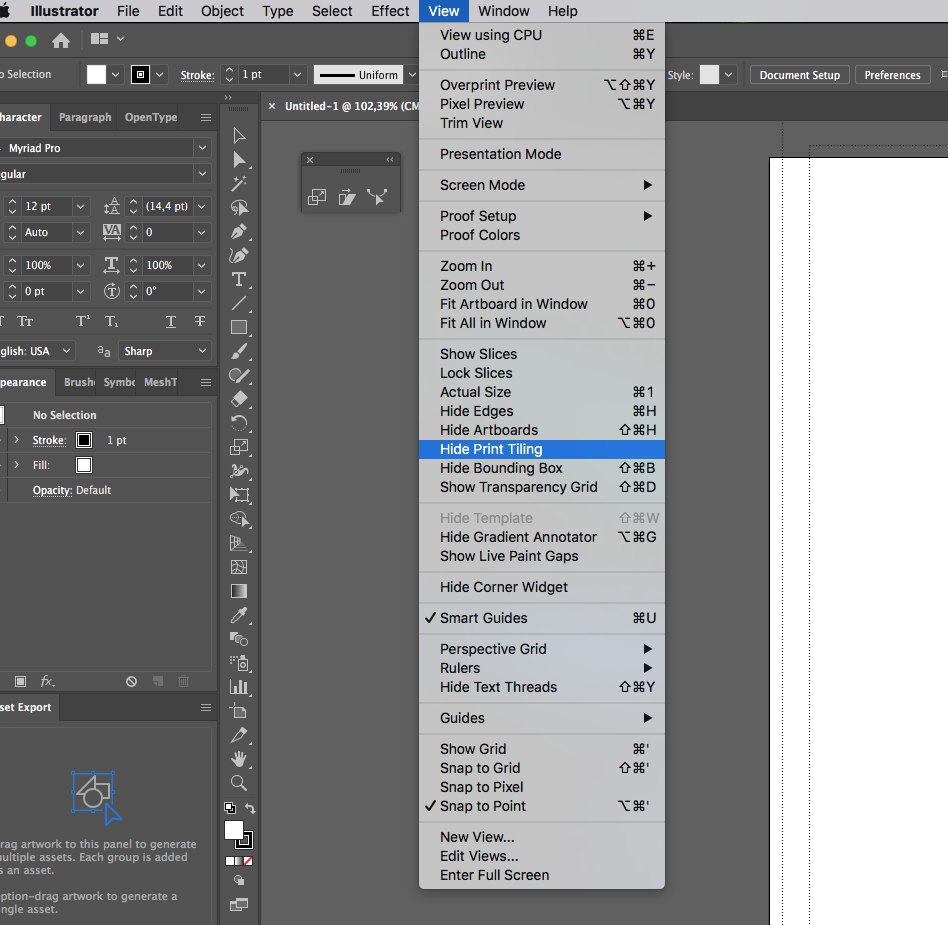Expand the Stroke row in Appearance panel
The height and width of the screenshot is (925, 948).
(16, 440)
